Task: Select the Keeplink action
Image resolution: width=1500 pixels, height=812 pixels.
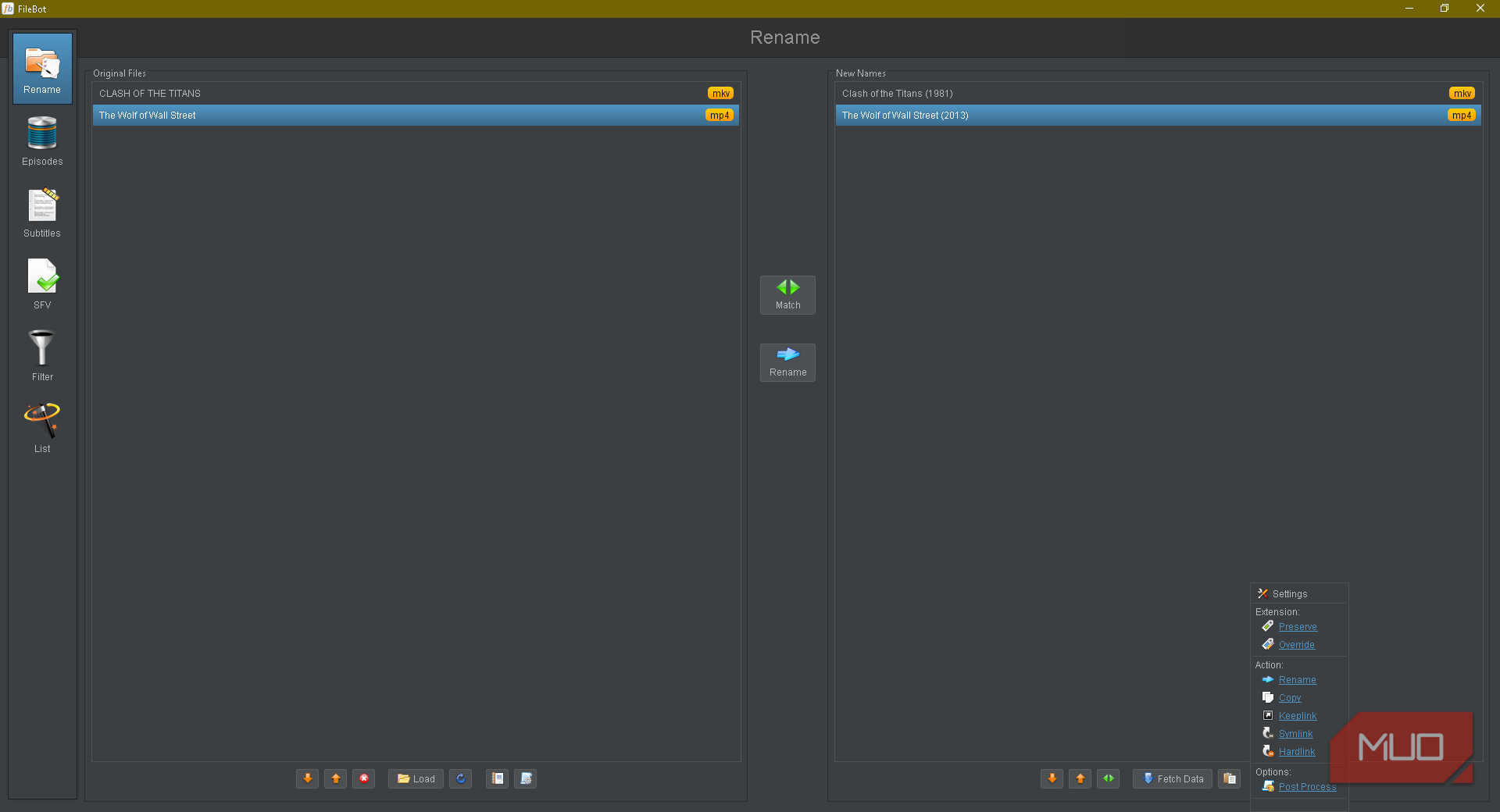Action: [x=1298, y=716]
